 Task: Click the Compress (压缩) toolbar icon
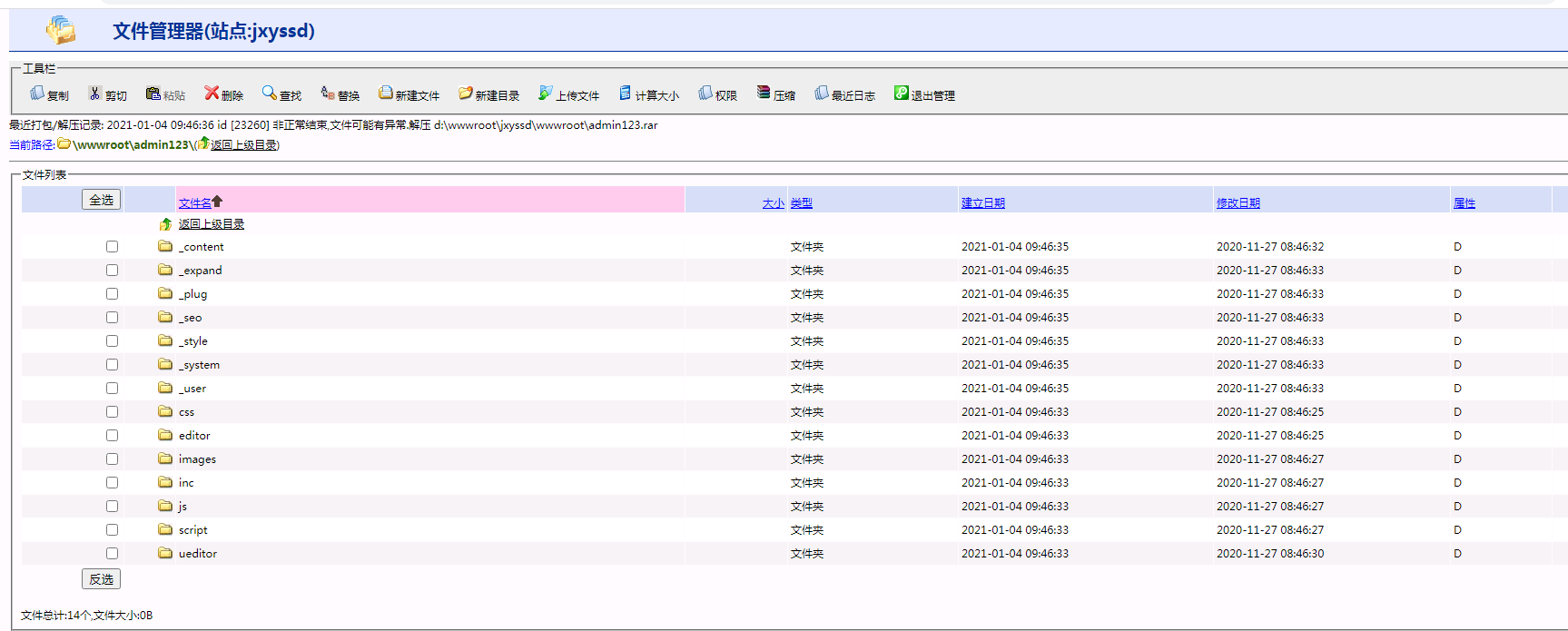(764, 94)
